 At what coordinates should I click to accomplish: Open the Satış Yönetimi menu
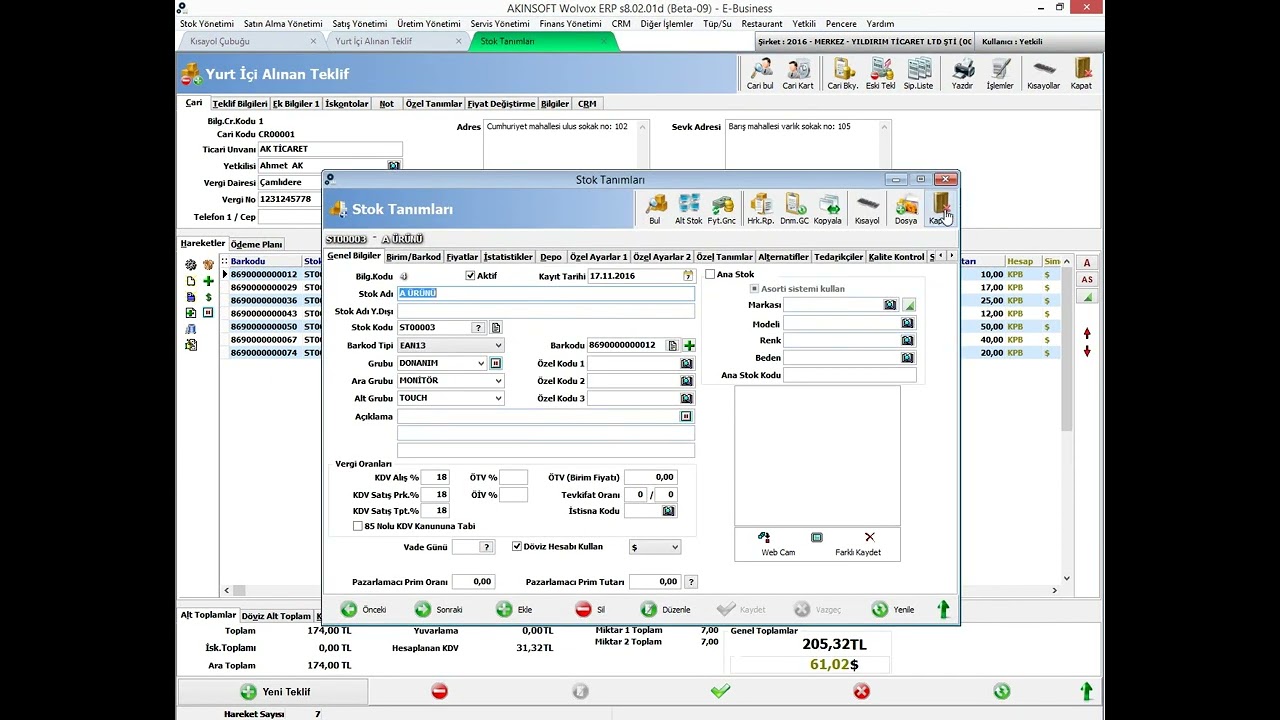click(360, 24)
